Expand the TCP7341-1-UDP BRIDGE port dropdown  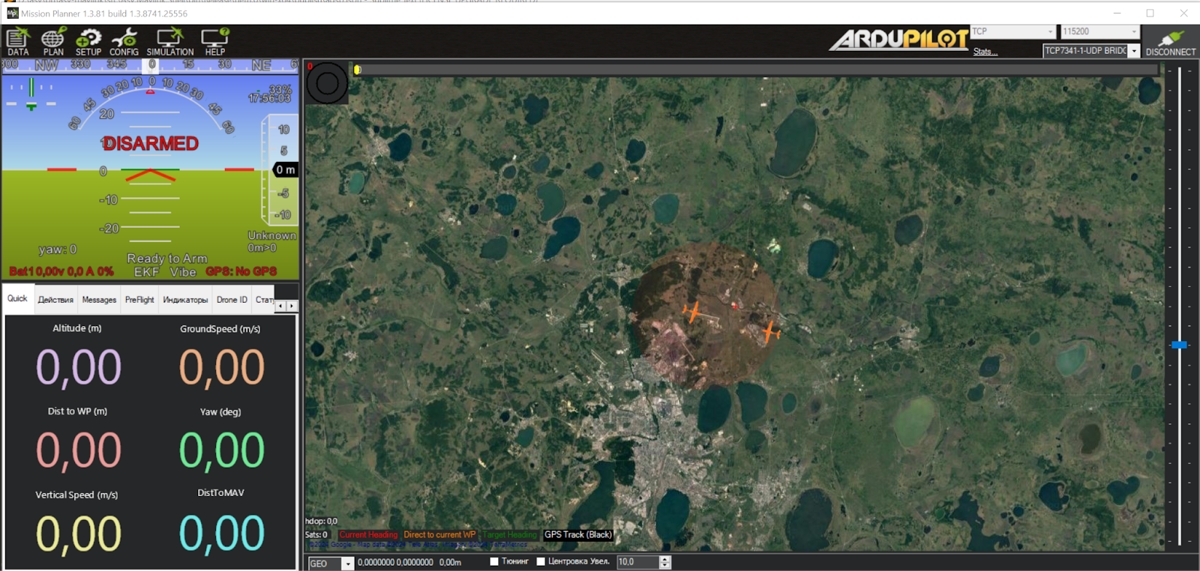coord(1134,51)
